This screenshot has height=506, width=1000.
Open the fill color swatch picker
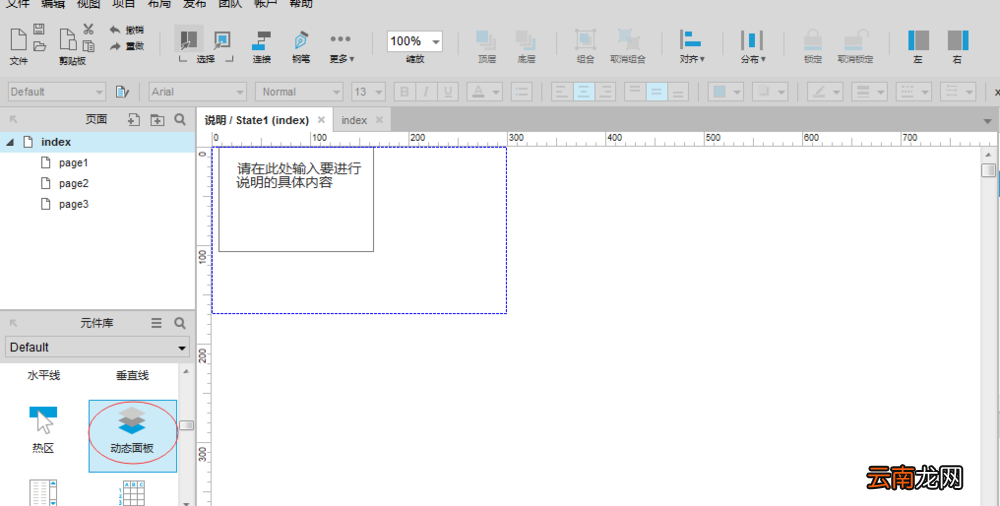pos(725,92)
